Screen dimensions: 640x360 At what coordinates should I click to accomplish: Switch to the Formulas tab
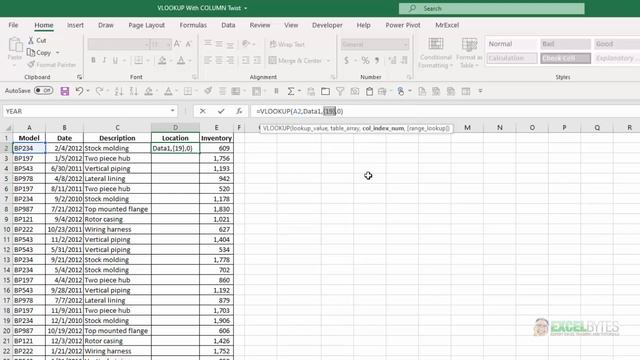click(193, 25)
